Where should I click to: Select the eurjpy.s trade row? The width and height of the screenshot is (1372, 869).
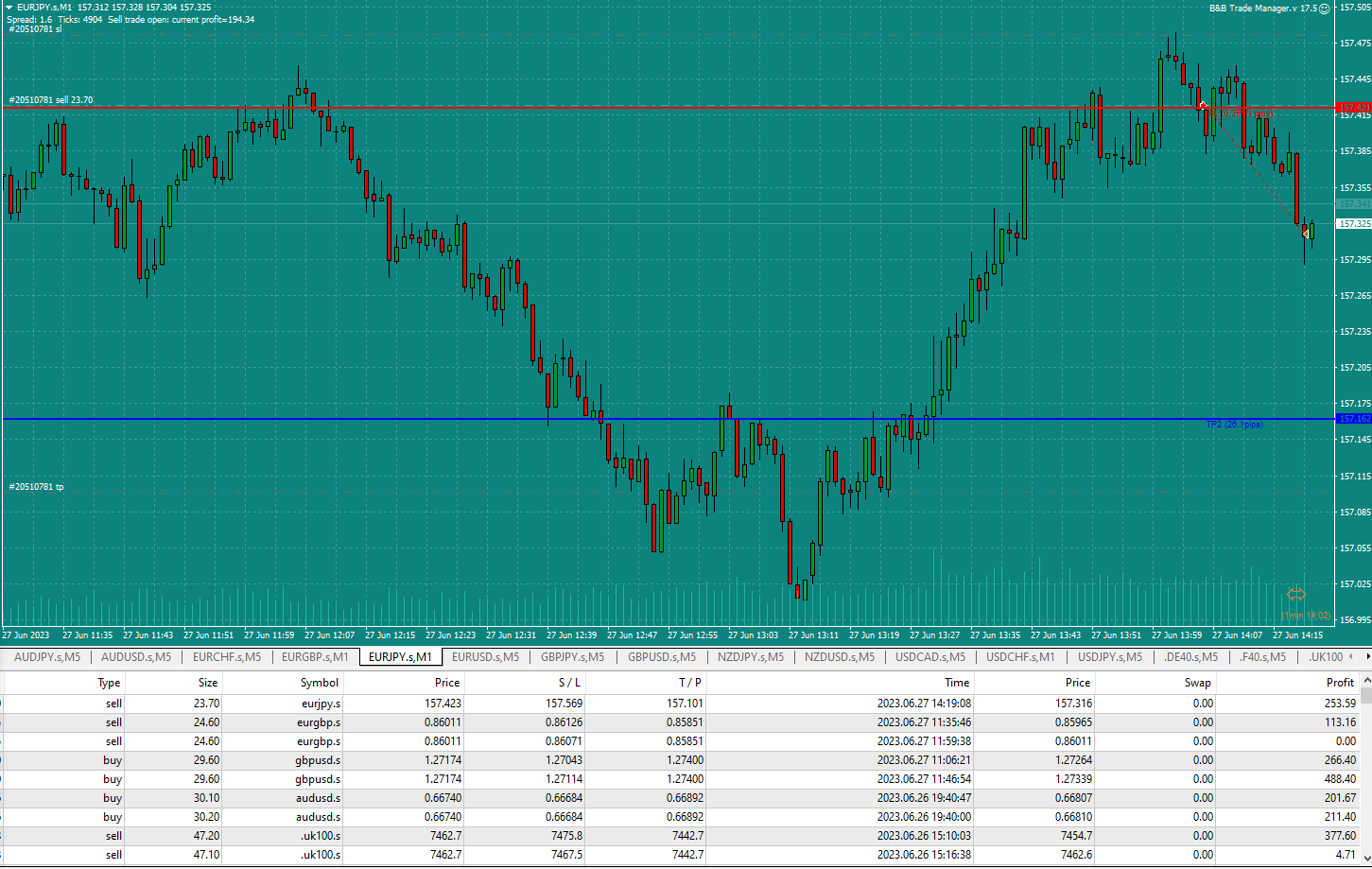[681, 704]
